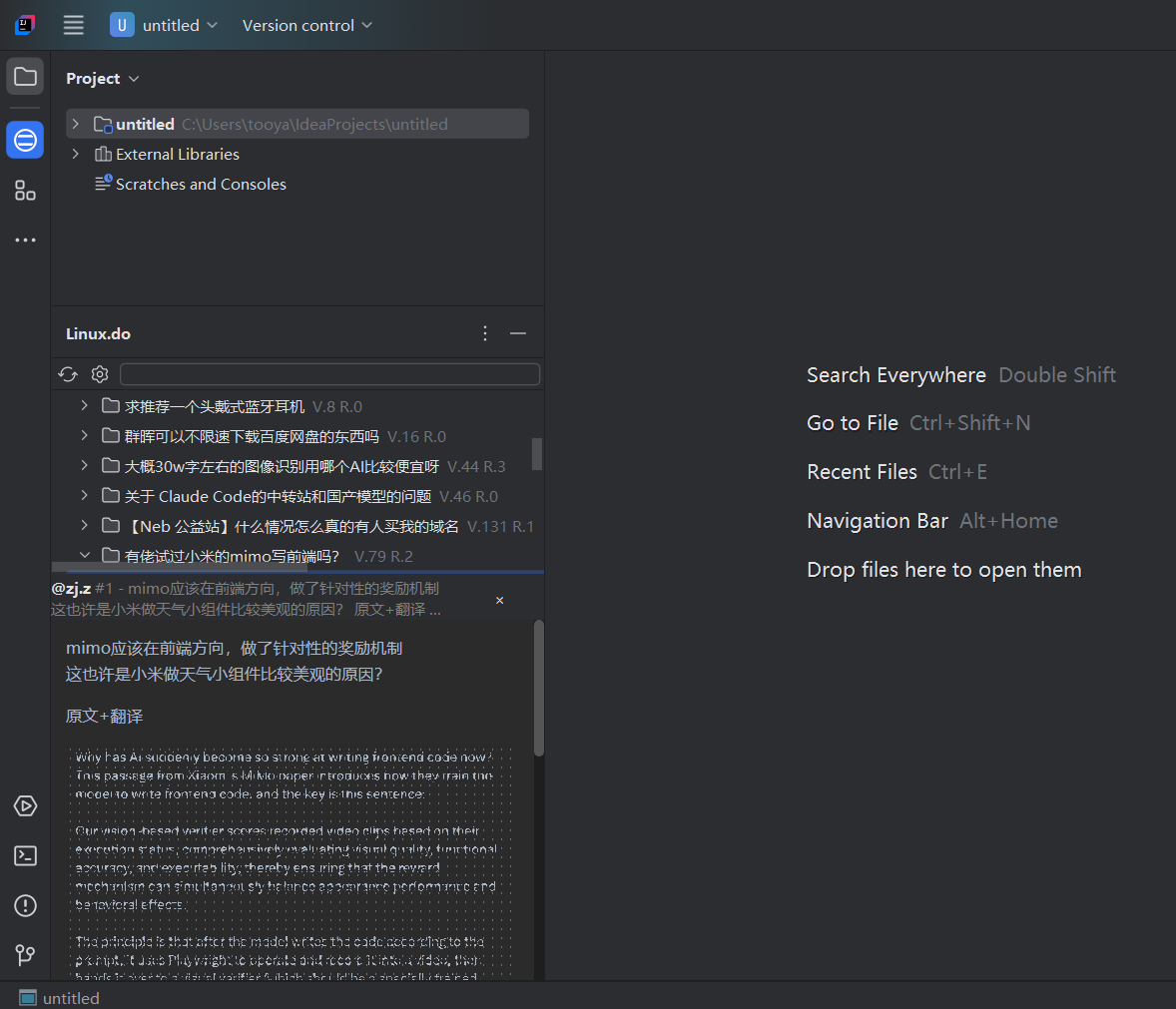Expand the 群晖可以不限速下载百度网盘 topic
The height and width of the screenshot is (1009, 1176).
[84, 435]
